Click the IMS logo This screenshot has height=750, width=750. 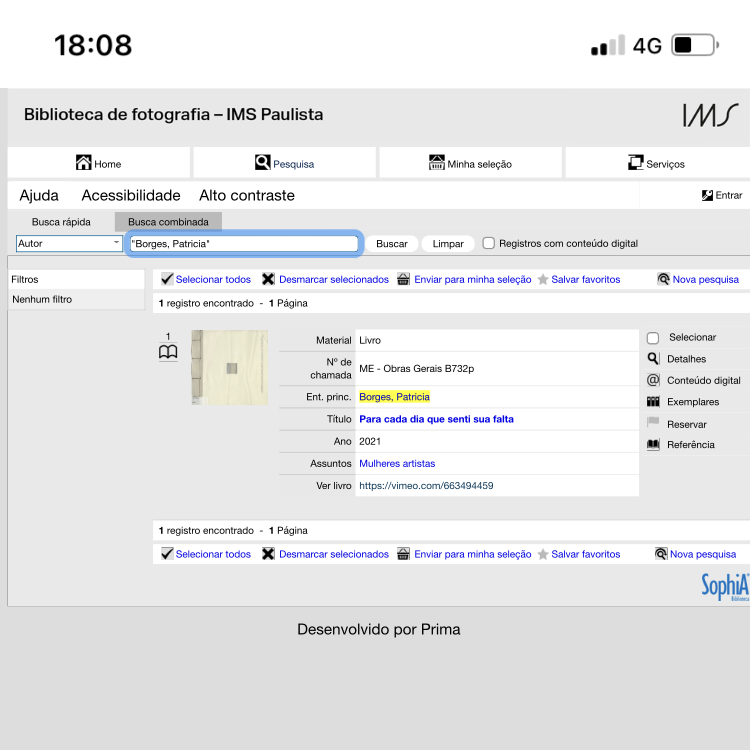tap(710, 115)
